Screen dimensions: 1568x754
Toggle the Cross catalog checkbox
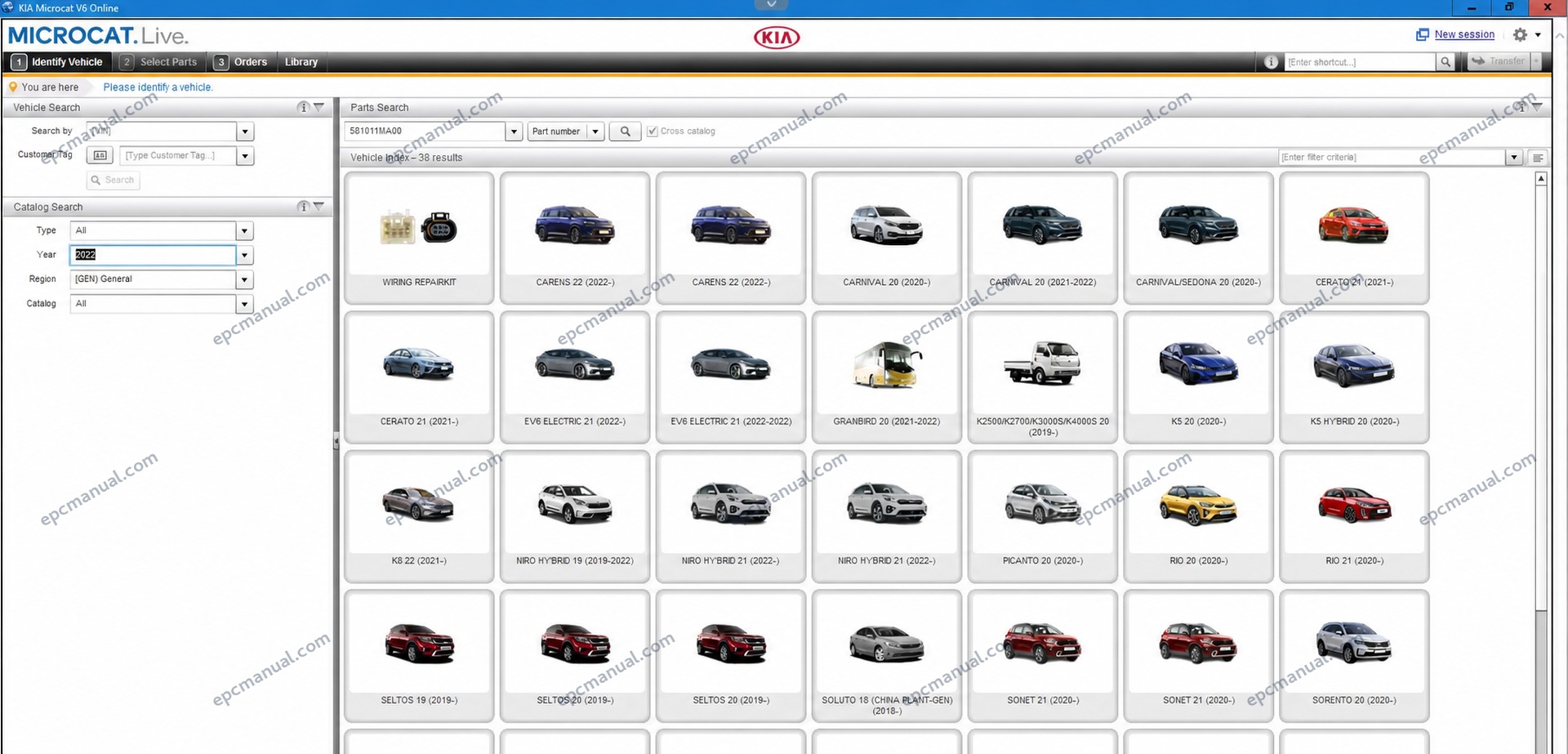coord(653,132)
